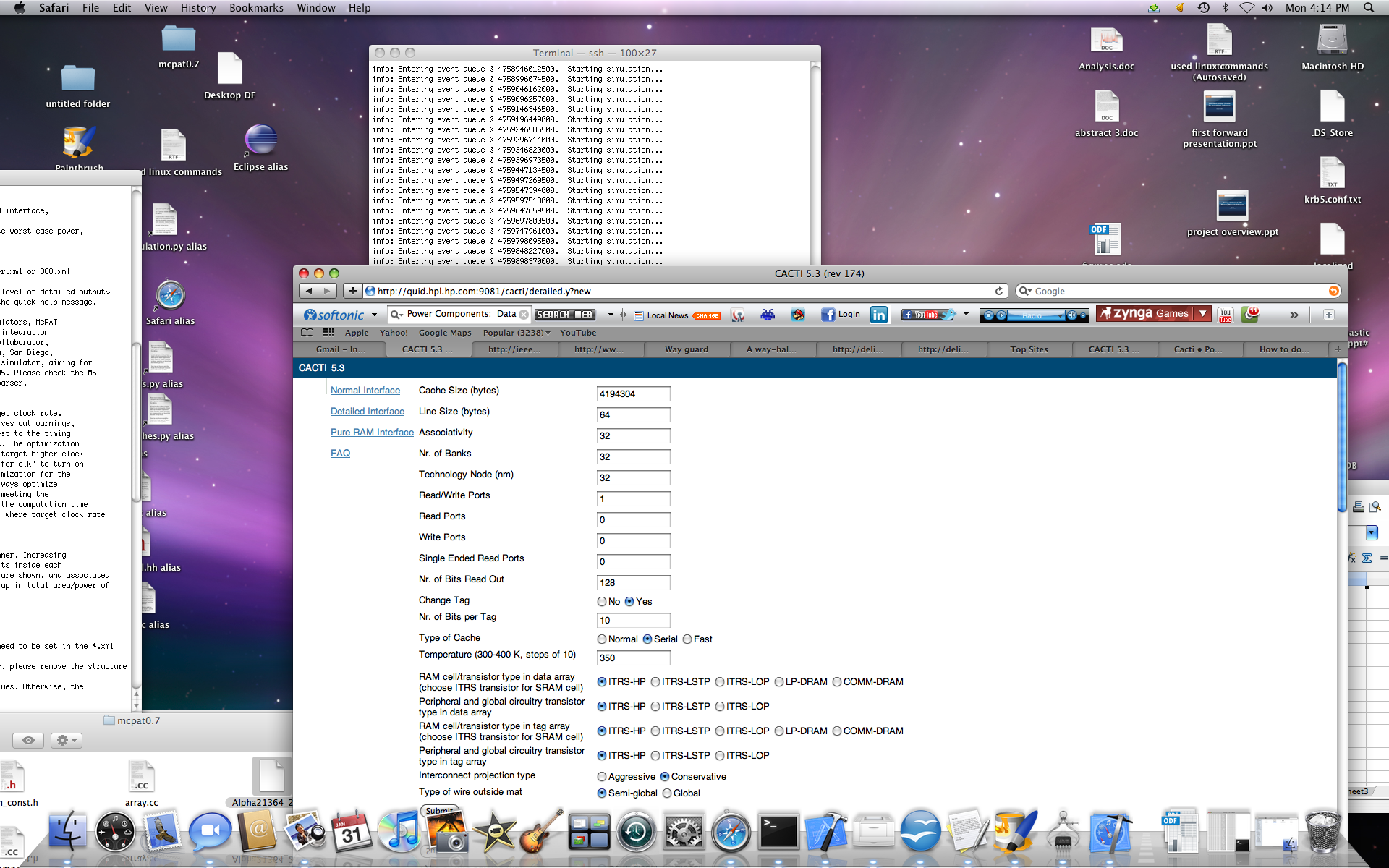Choose Aggressive interconnect projection type
The width and height of the screenshot is (1389, 868).
click(602, 776)
